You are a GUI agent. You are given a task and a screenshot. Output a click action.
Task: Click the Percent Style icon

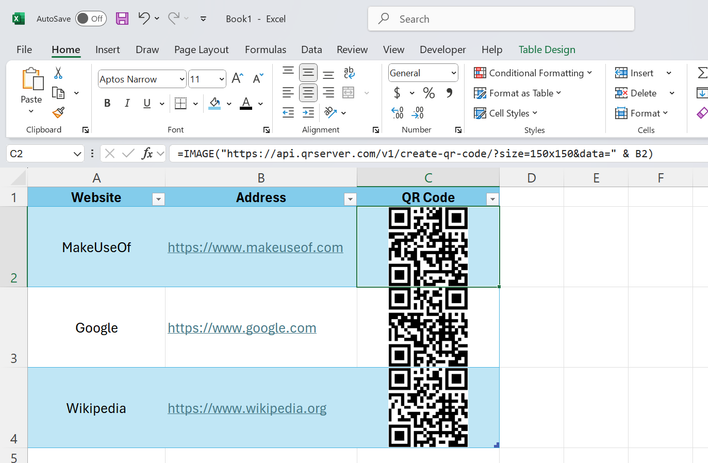pyautogui.click(x=429, y=93)
